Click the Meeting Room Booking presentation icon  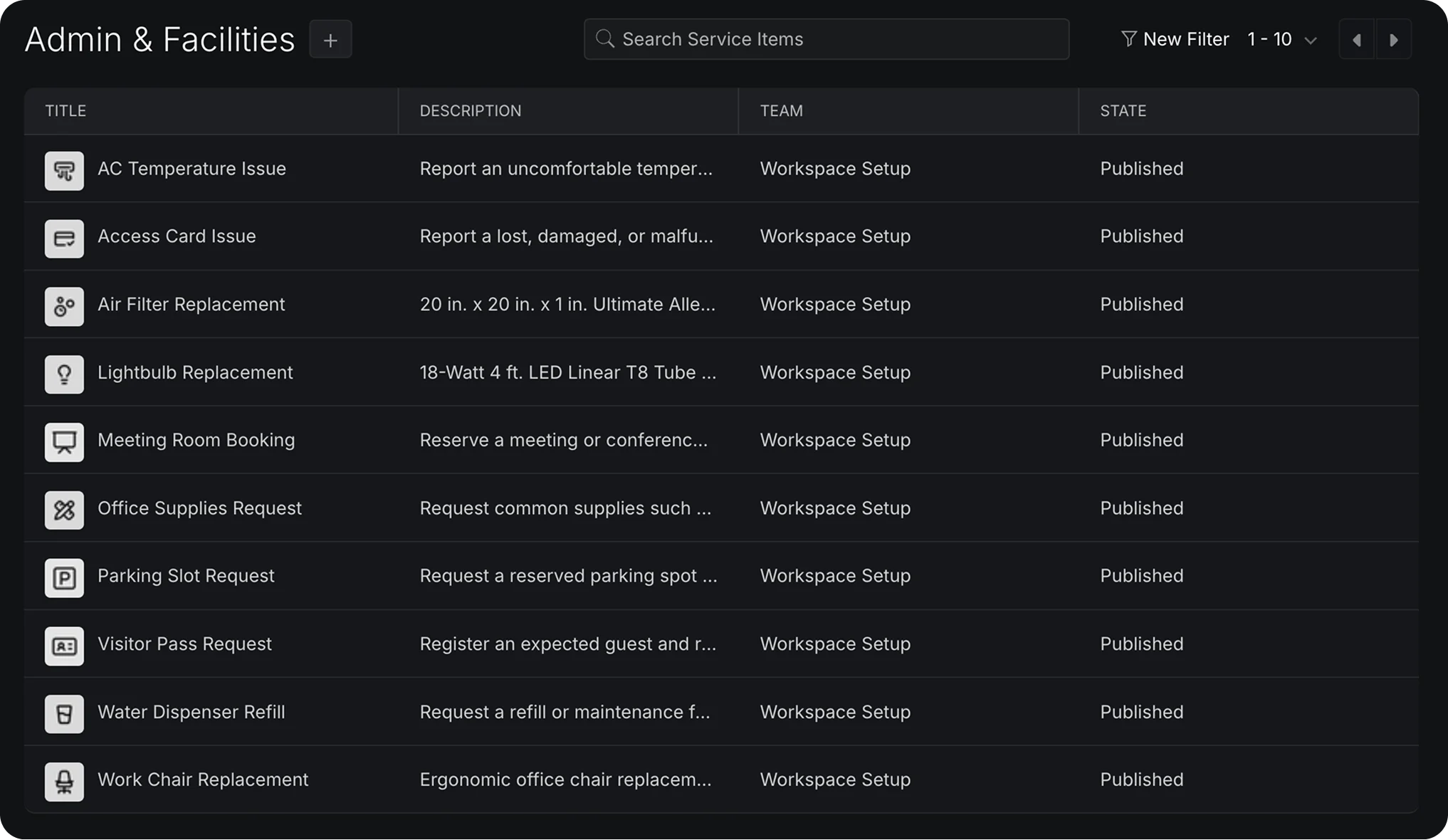tap(64, 443)
